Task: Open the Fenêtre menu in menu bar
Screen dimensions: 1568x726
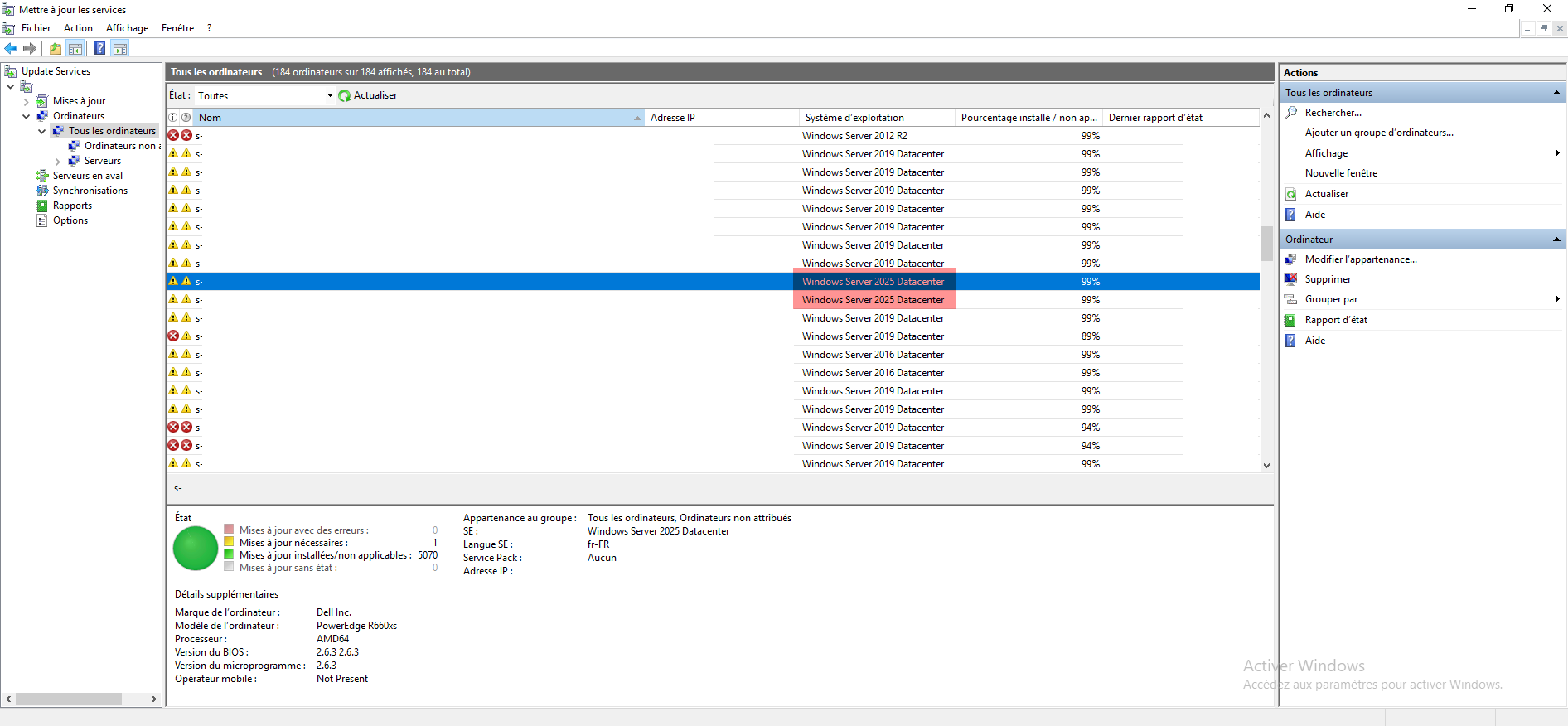Action: (177, 28)
